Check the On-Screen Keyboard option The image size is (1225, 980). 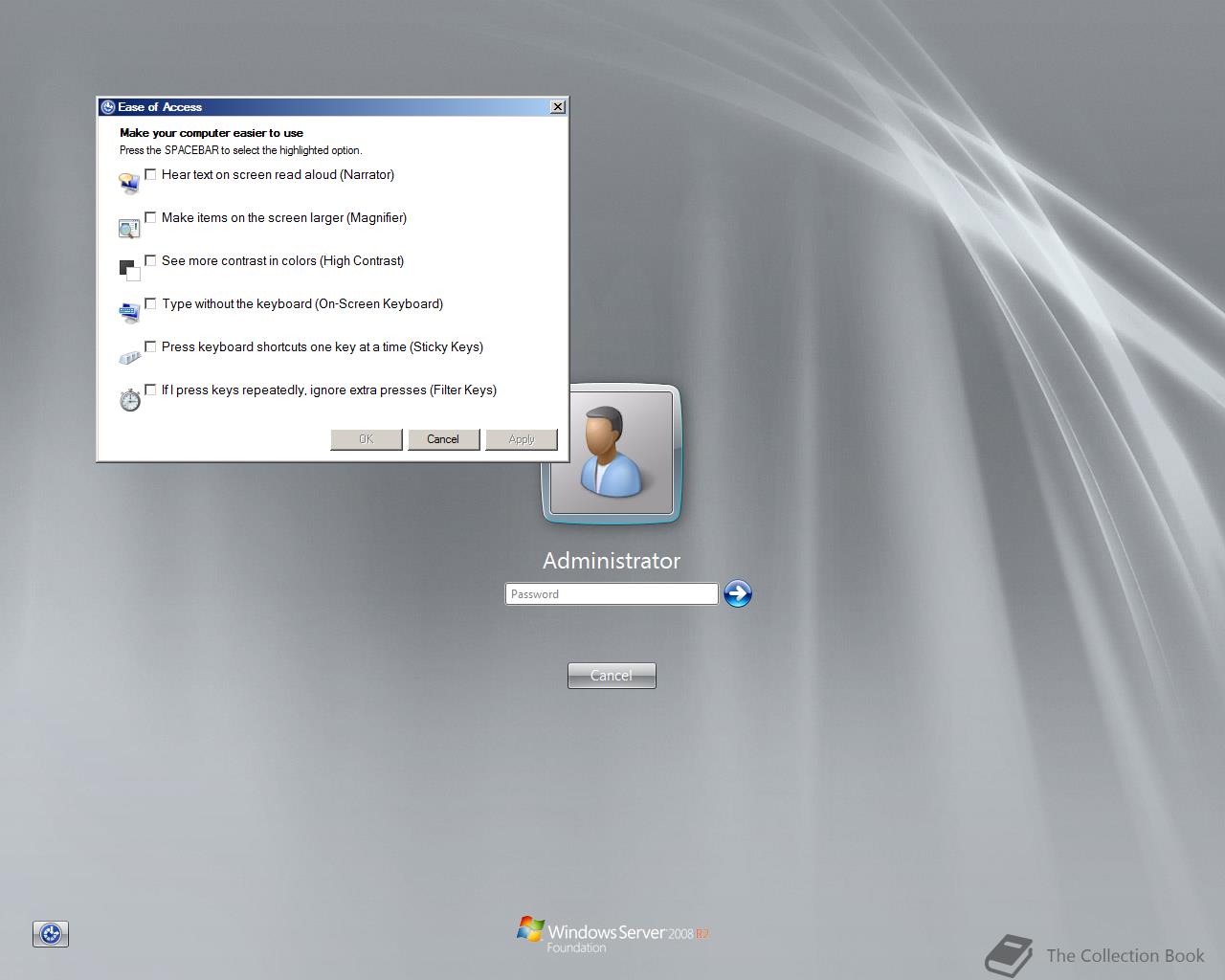tap(150, 303)
